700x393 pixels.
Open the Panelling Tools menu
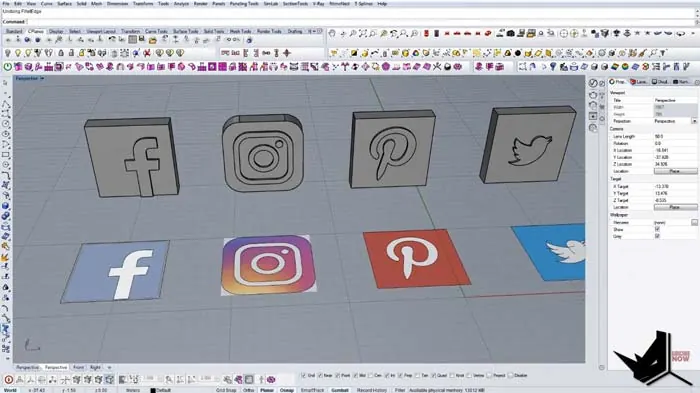pyautogui.click(x=244, y=4)
